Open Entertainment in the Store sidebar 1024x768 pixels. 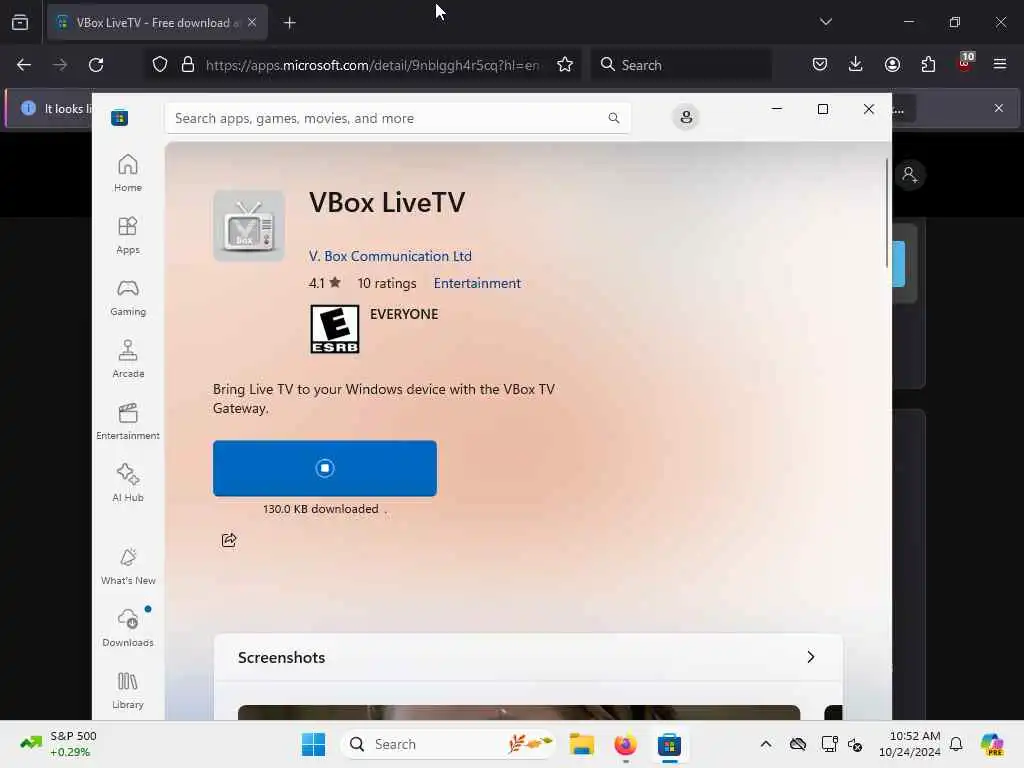click(127, 421)
